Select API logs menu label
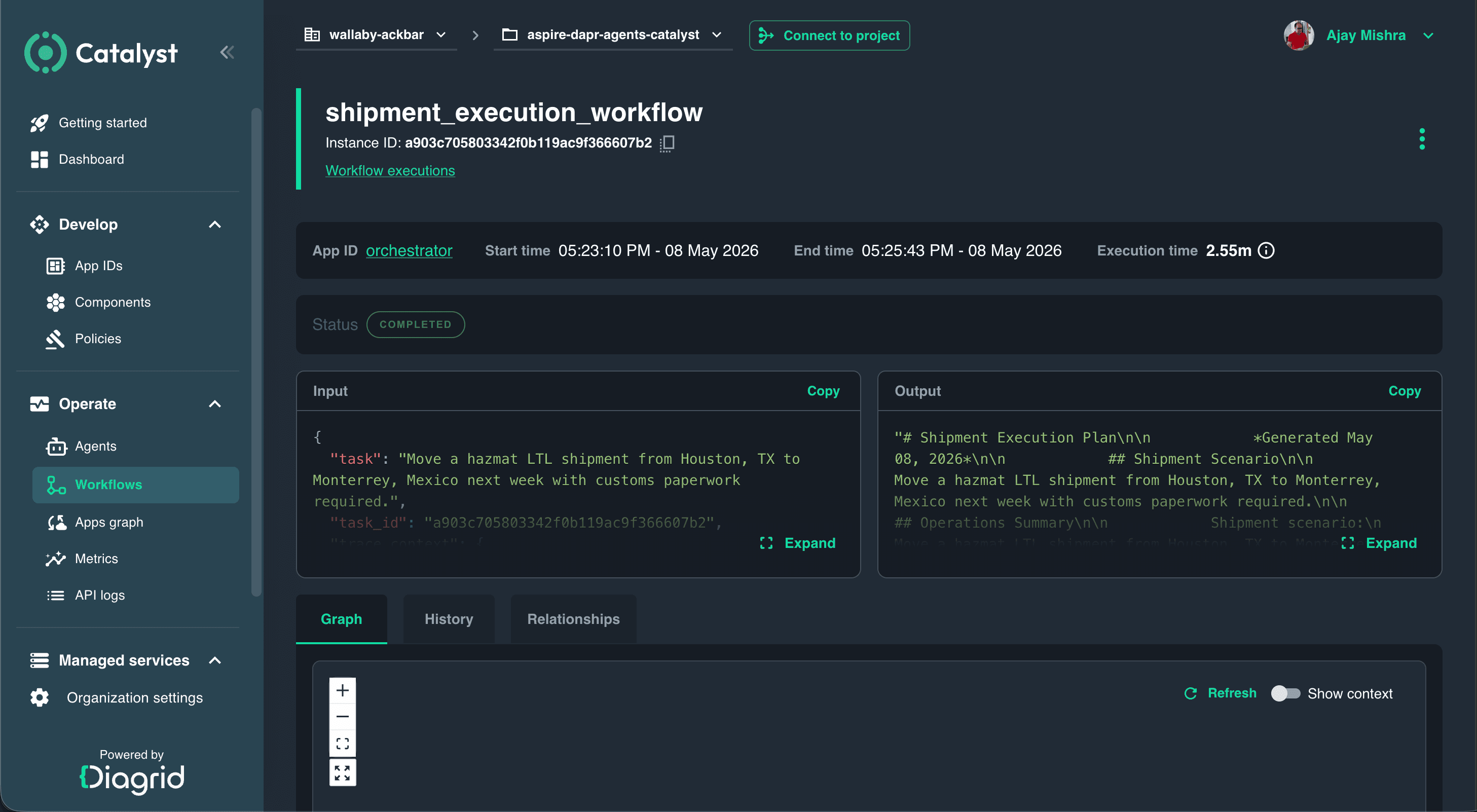Screen dimensions: 1477x812 coord(100,595)
